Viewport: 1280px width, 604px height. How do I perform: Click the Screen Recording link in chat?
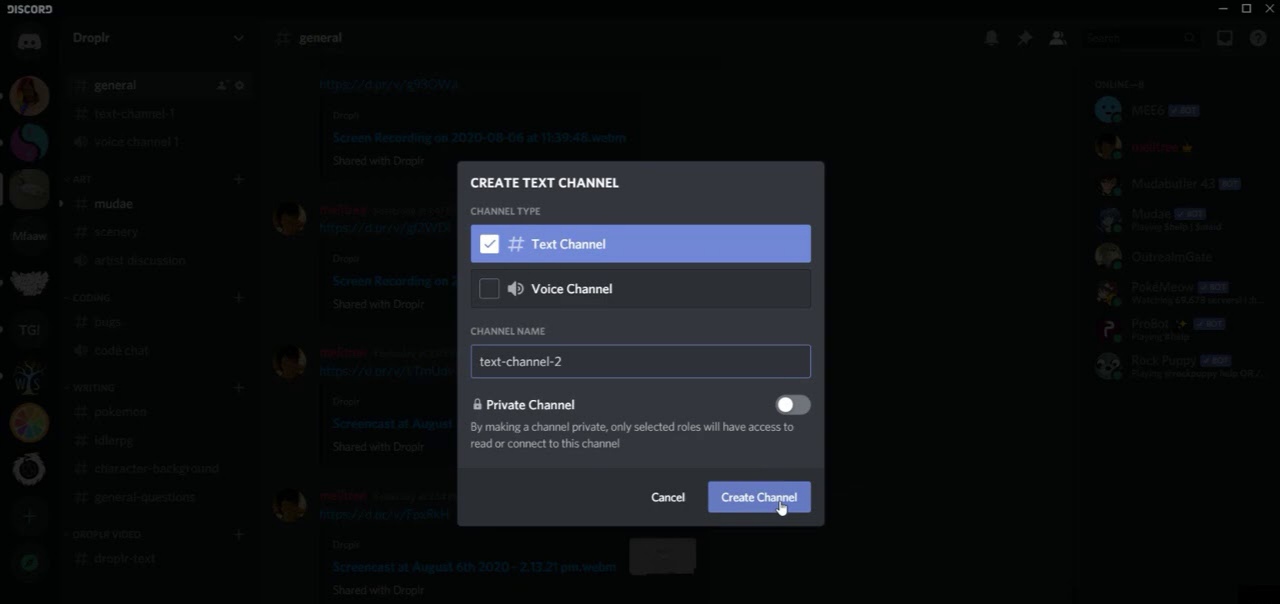pyautogui.click(x=479, y=138)
